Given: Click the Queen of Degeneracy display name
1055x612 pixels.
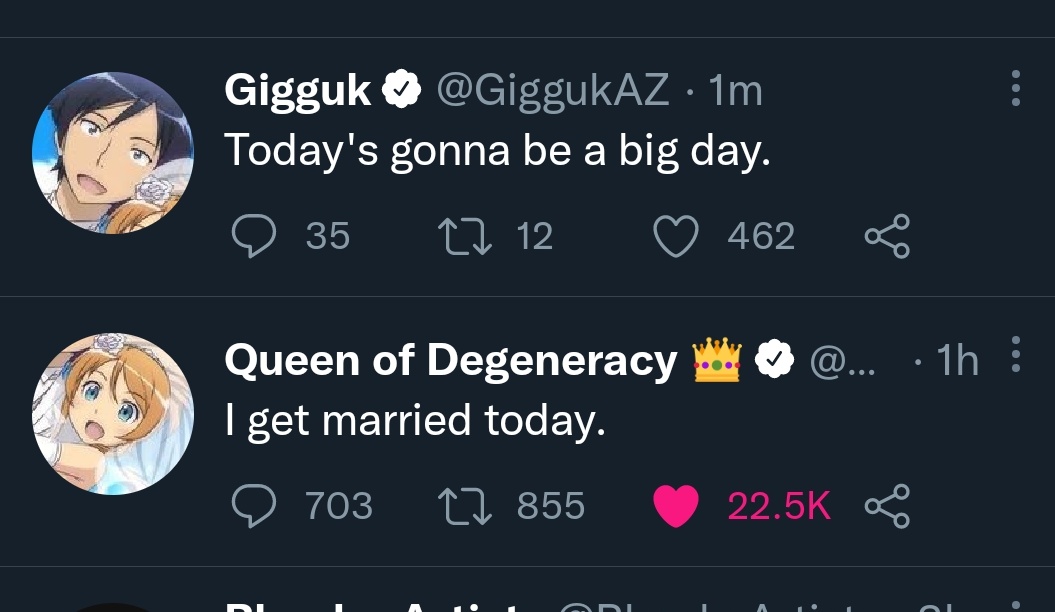Looking at the screenshot, I should coord(450,361).
